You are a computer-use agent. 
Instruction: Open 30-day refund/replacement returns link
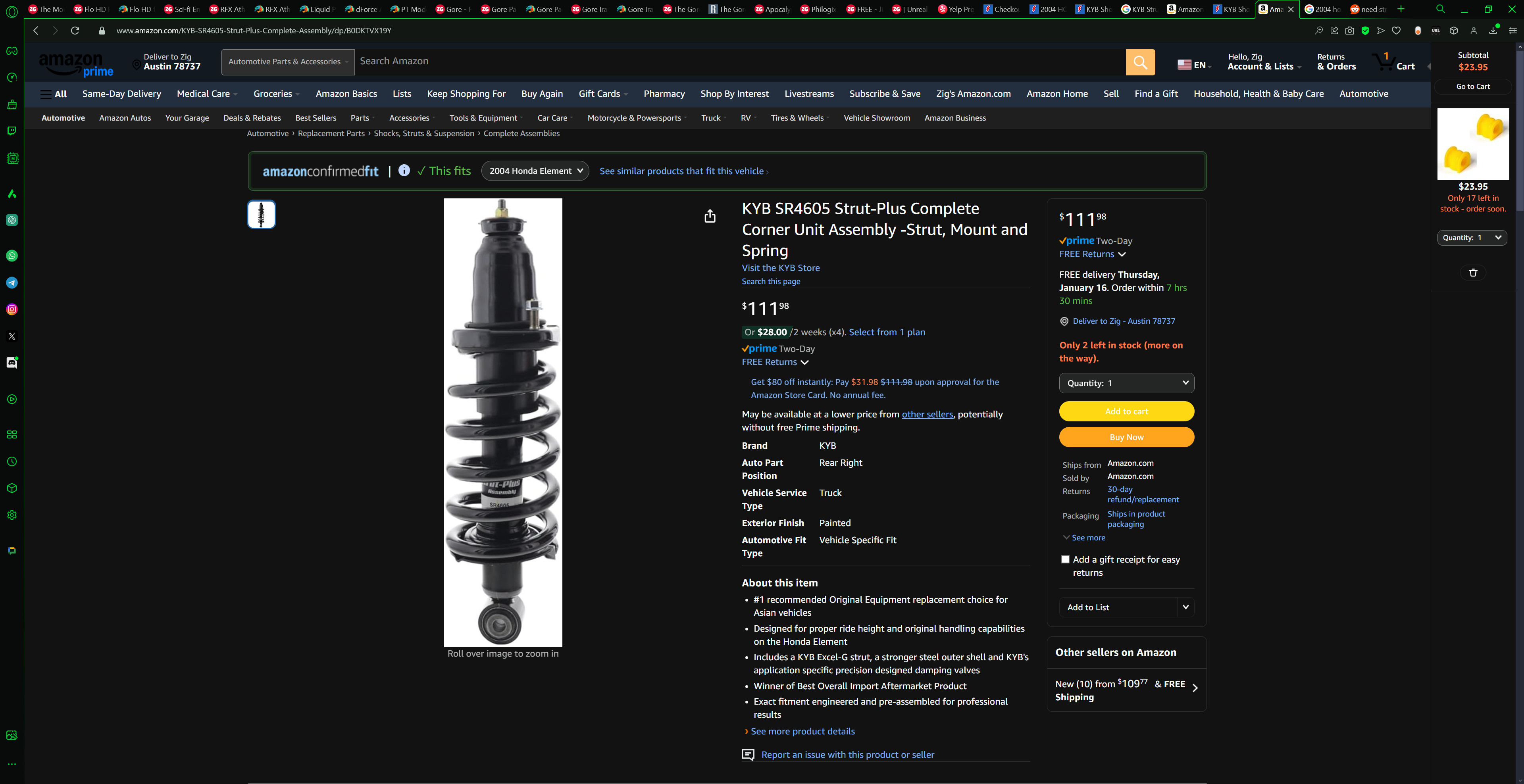(x=1143, y=494)
